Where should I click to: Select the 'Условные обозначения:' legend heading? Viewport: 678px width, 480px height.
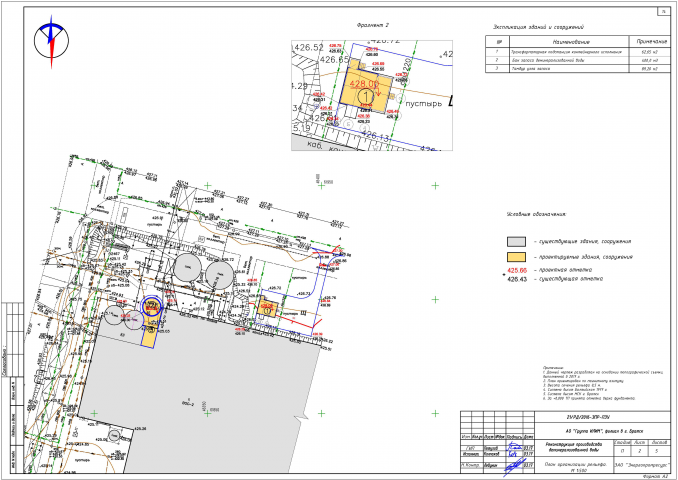[x=536, y=214]
